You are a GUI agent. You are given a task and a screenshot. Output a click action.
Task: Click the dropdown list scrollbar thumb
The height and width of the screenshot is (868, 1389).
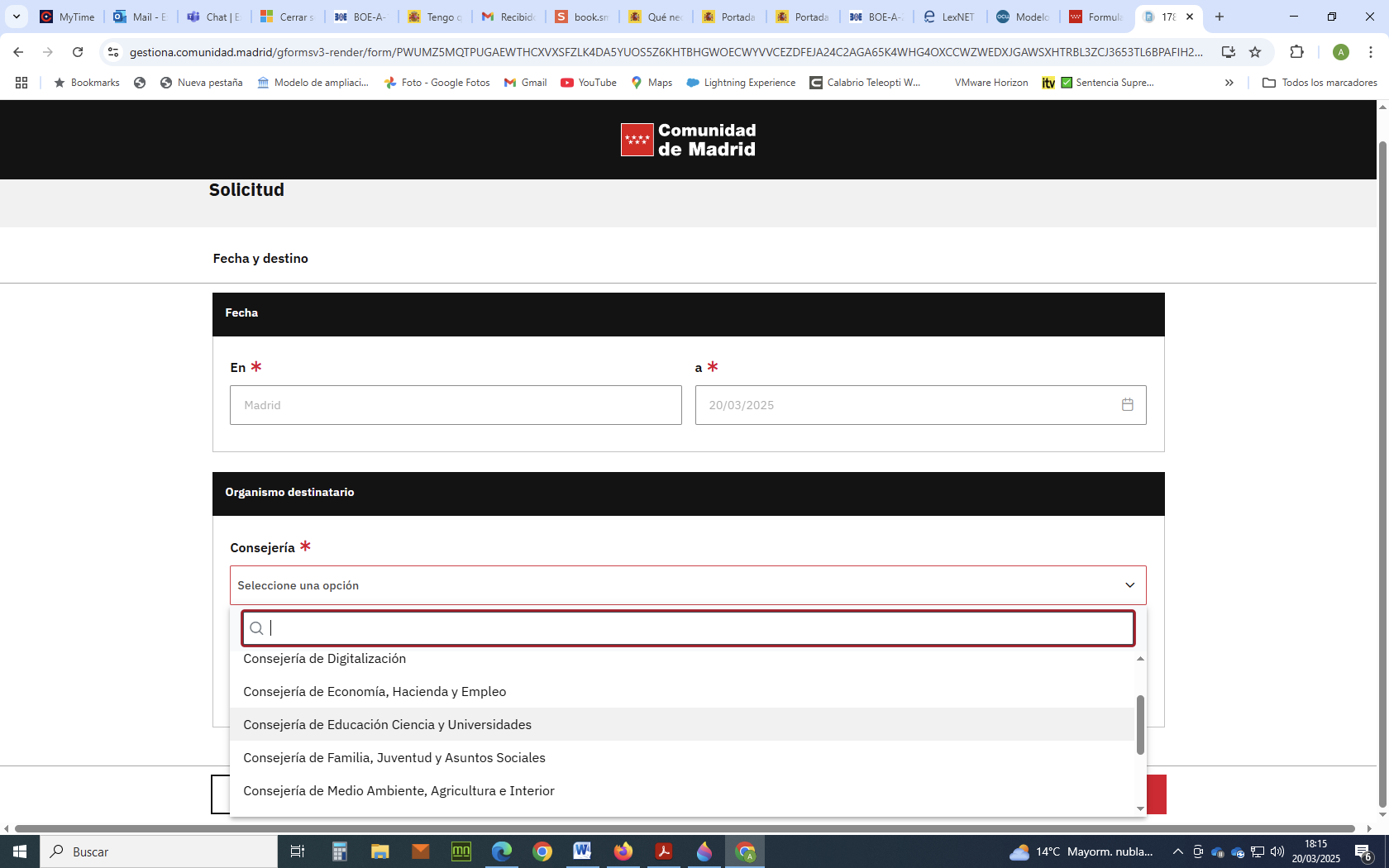point(1140,724)
